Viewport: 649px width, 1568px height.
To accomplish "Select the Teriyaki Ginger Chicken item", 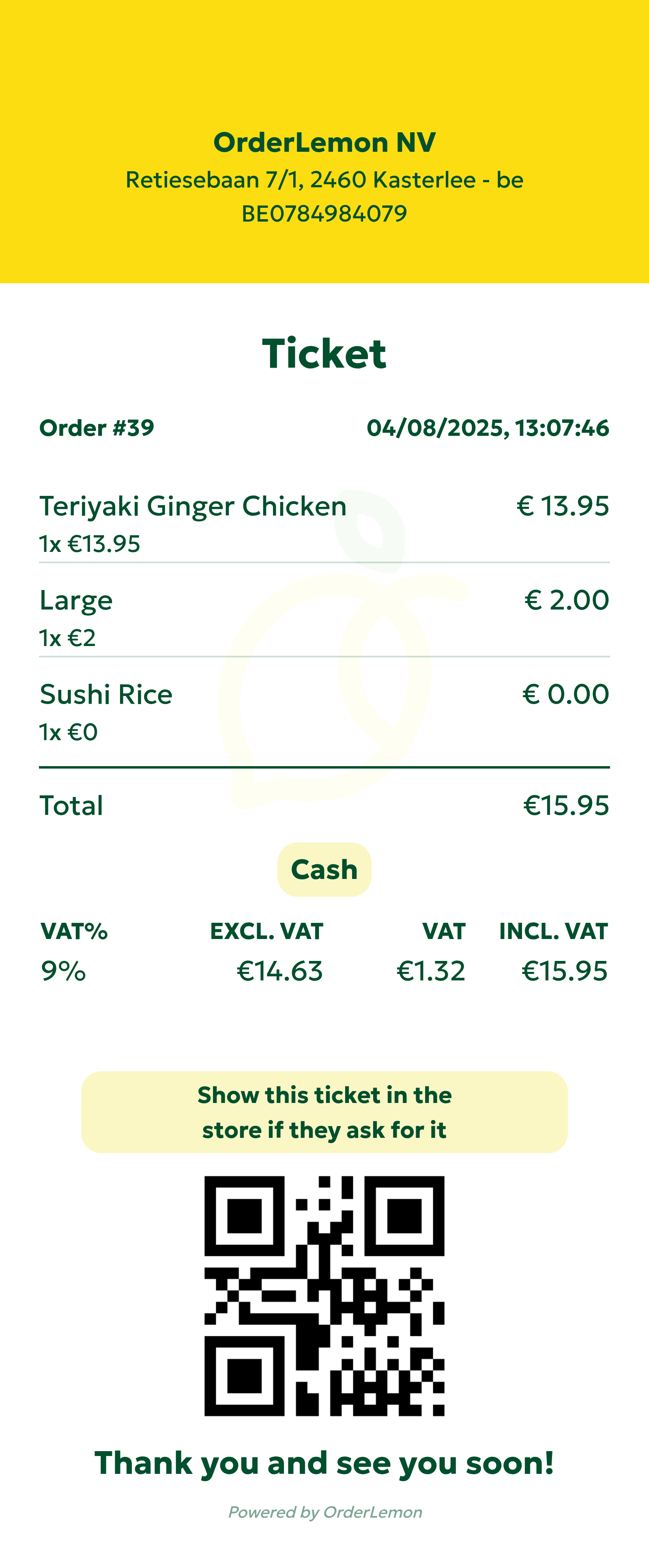I will coord(193,506).
